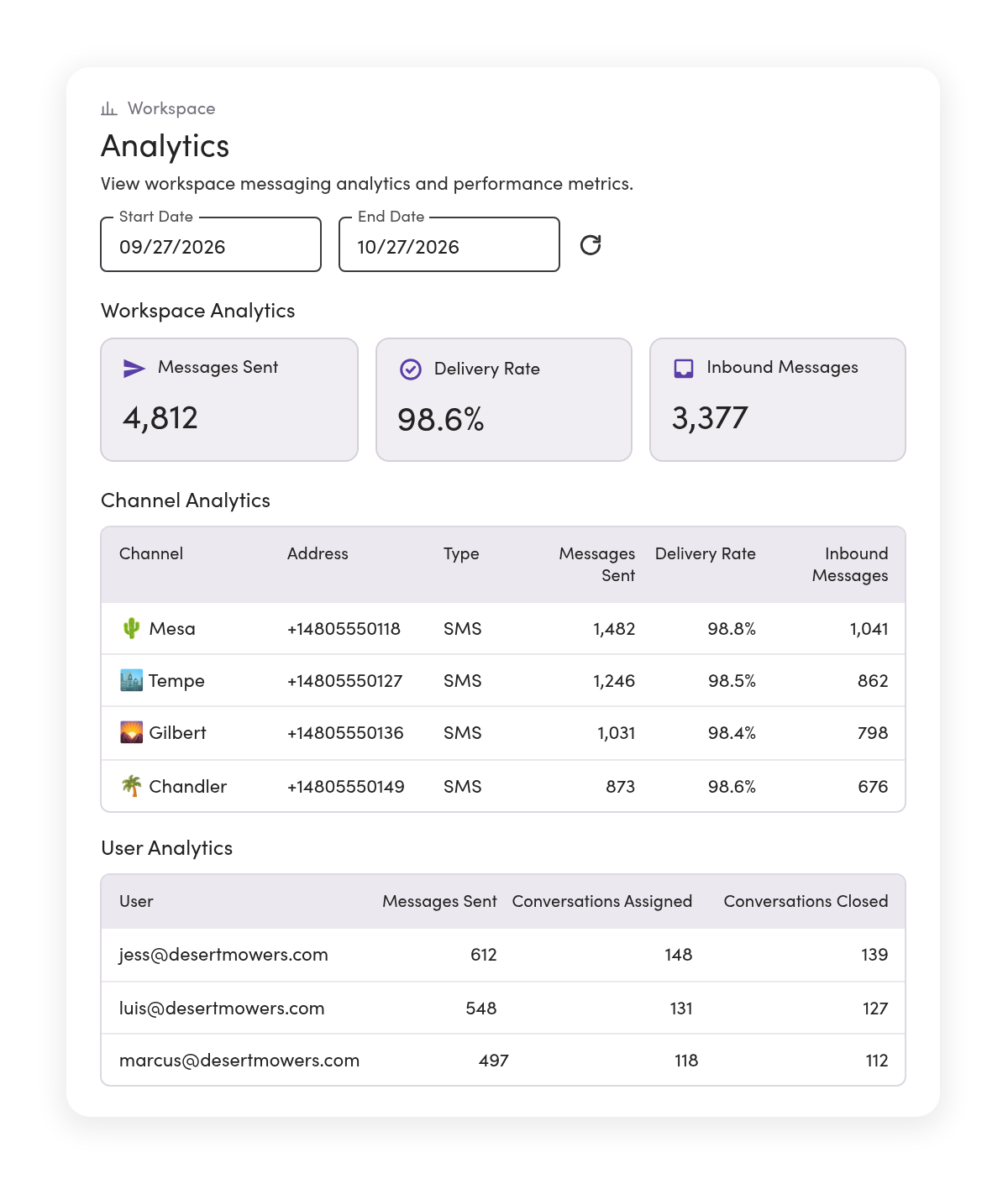Click the Conversations Assigned header
Screen dimensions: 1008x1184
[x=602, y=902]
